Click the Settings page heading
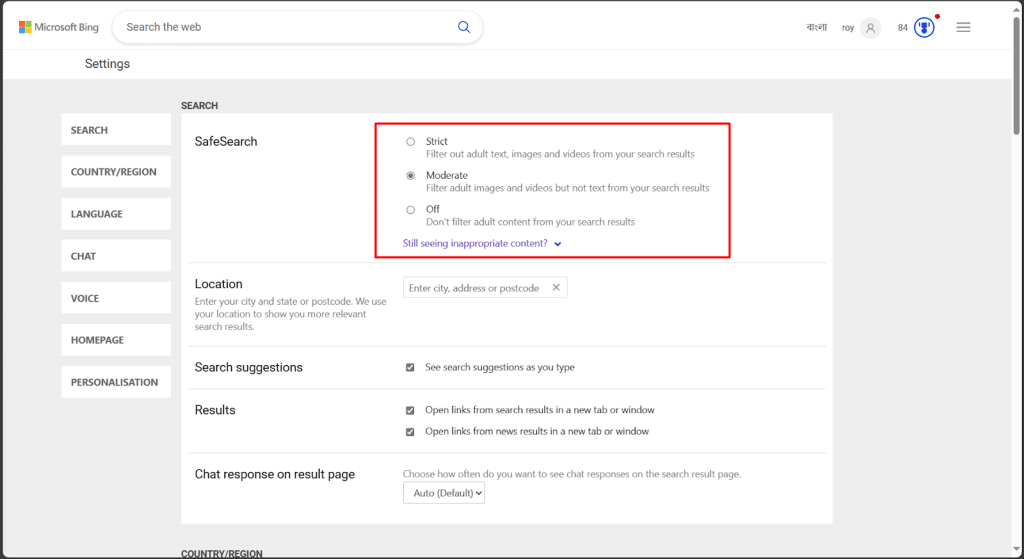This screenshot has width=1024, height=559. [107, 63]
